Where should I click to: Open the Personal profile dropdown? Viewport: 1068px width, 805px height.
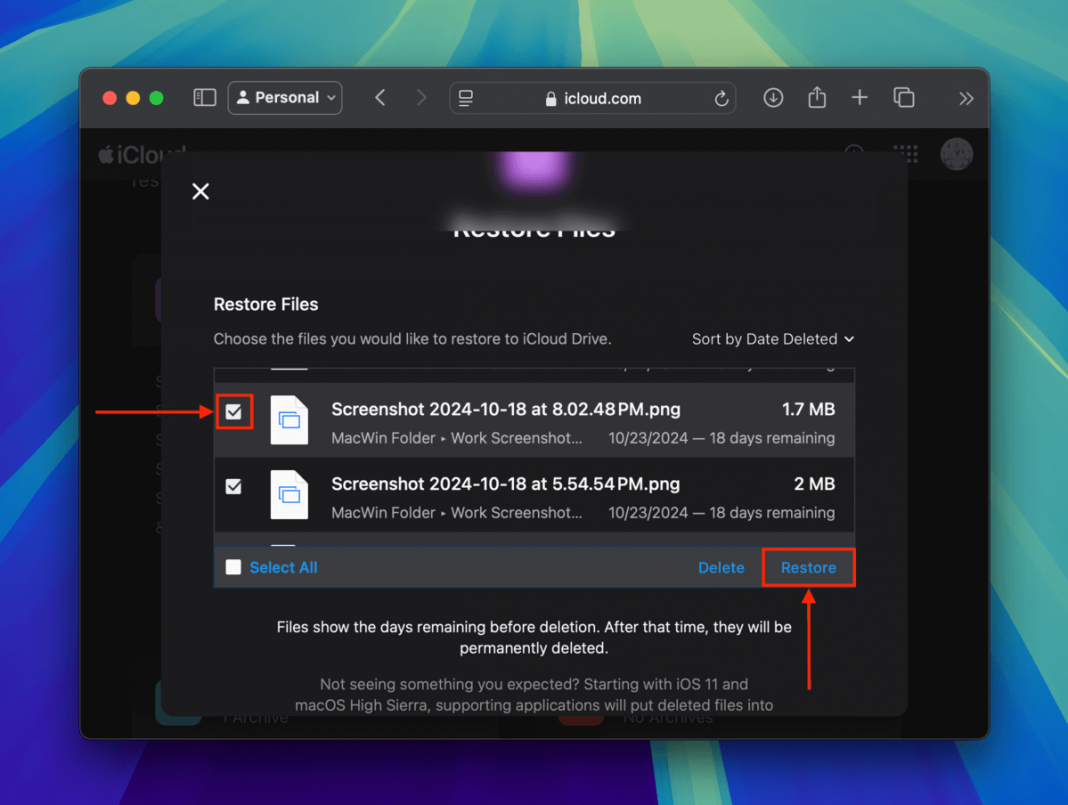click(x=285, y=97)
